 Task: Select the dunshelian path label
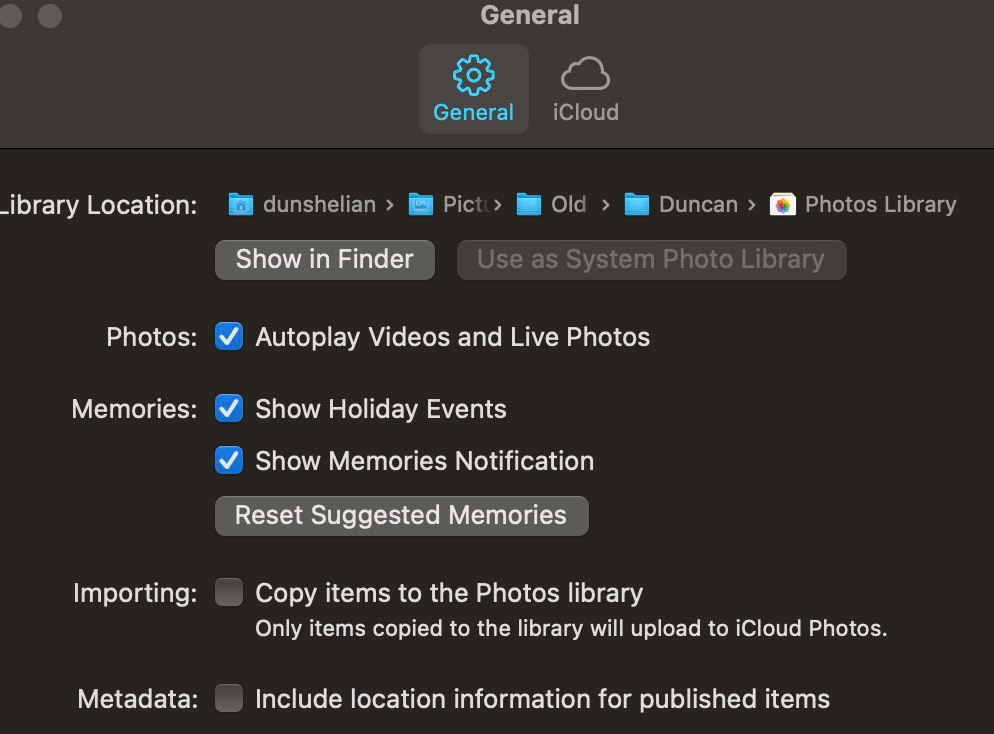point(320,205)
